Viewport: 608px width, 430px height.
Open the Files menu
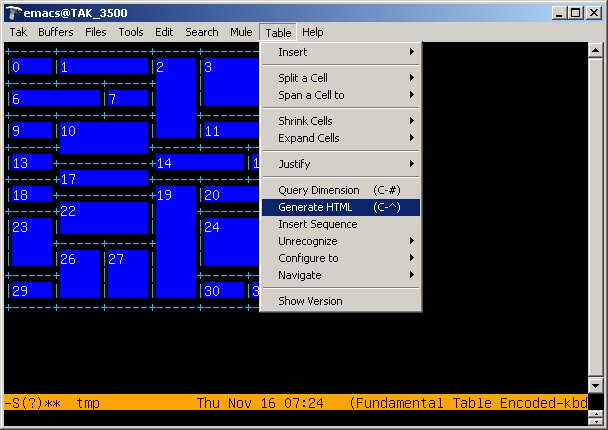(x=96, y=32)
